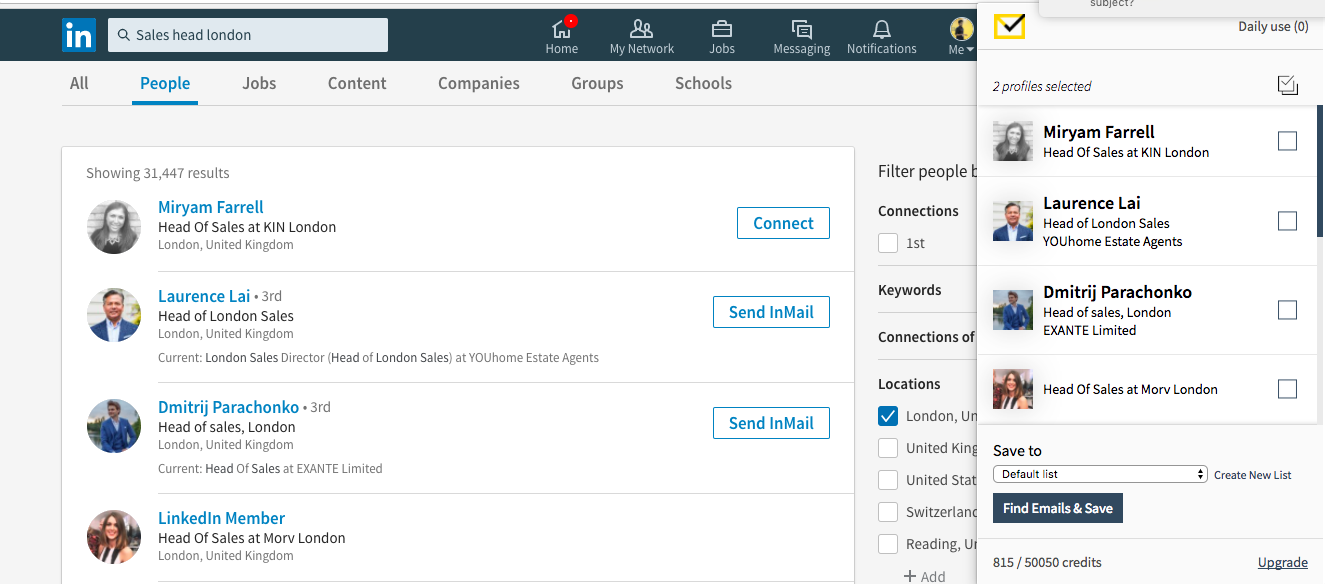Switch to the Companies tab
The image size is (1325, 584).
pos(478,83)
